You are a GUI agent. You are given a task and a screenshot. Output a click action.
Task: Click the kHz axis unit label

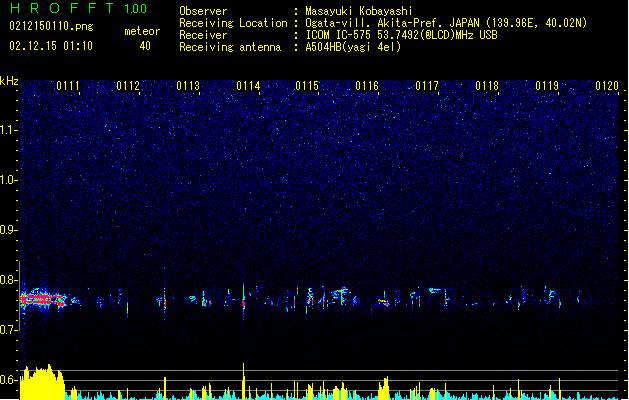tap(9, 81)
